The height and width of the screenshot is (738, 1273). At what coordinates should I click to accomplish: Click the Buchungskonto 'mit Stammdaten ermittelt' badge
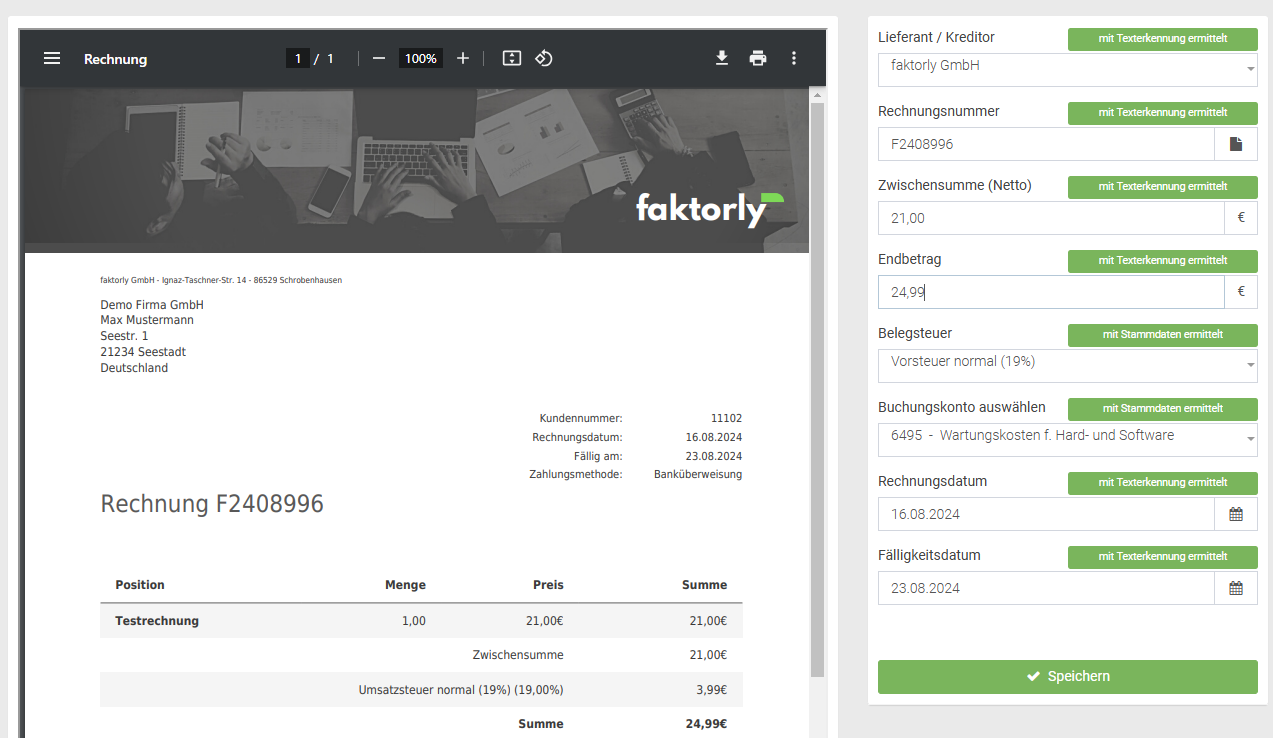(x=1163, y=409)
